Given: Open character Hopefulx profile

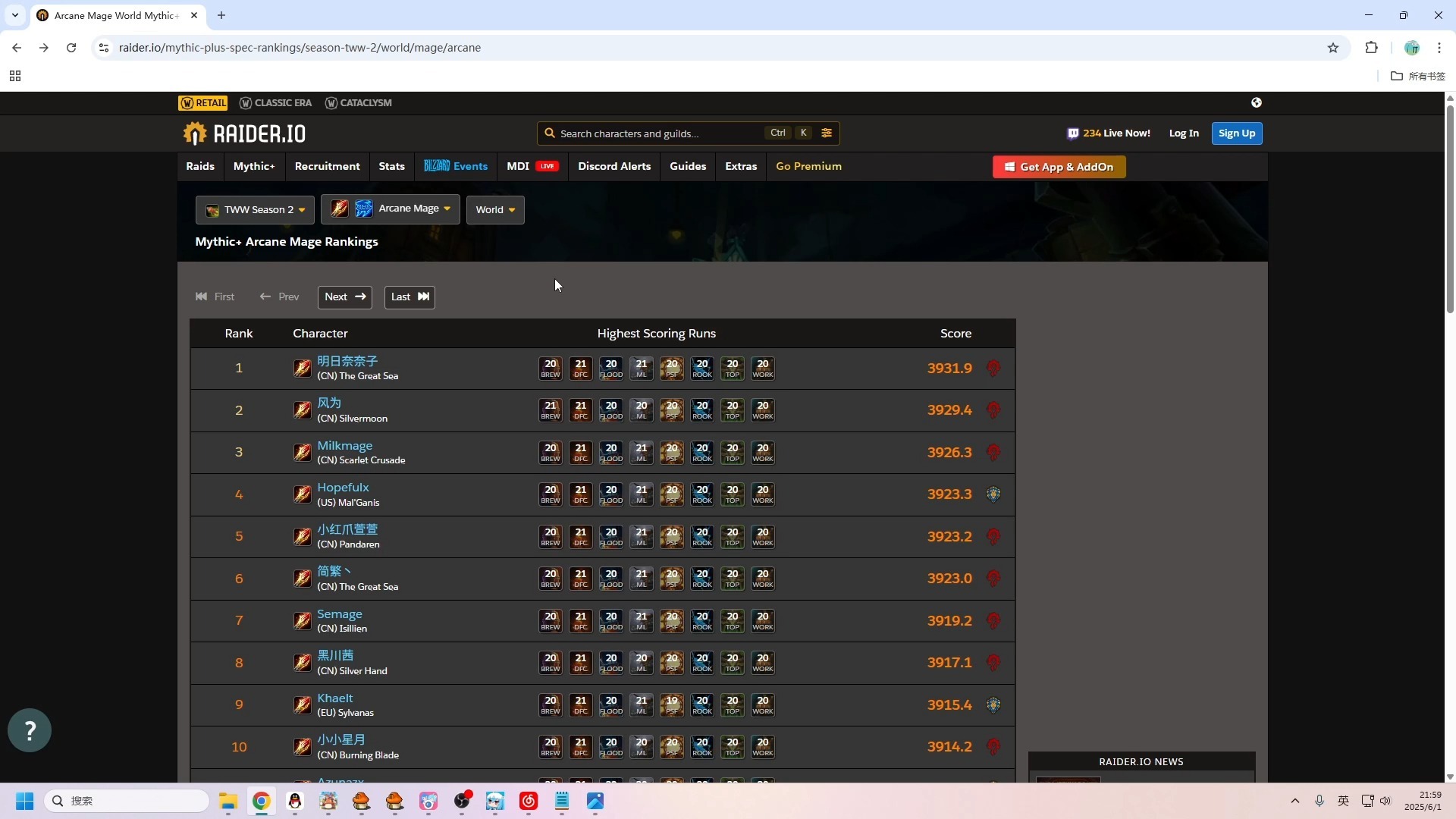Looking at the screenshot, I should pyautogui.click(x=343, y=488).
